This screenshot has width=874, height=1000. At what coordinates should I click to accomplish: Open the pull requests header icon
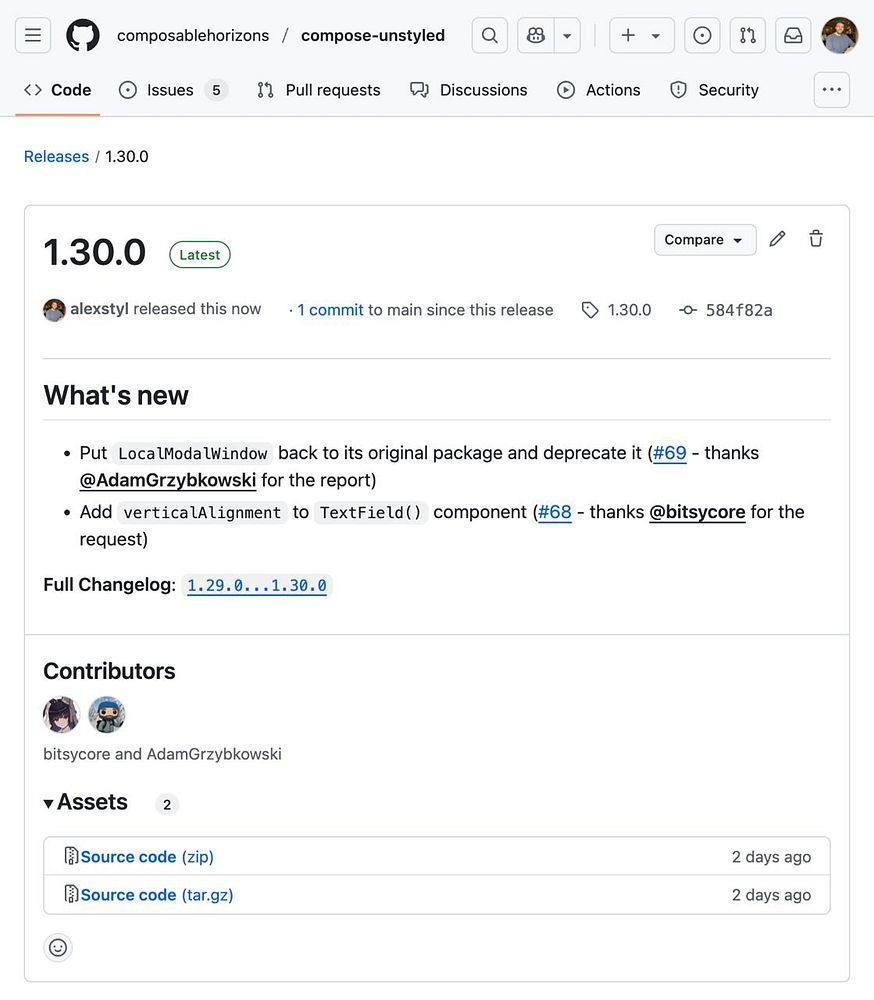(747, 36)
